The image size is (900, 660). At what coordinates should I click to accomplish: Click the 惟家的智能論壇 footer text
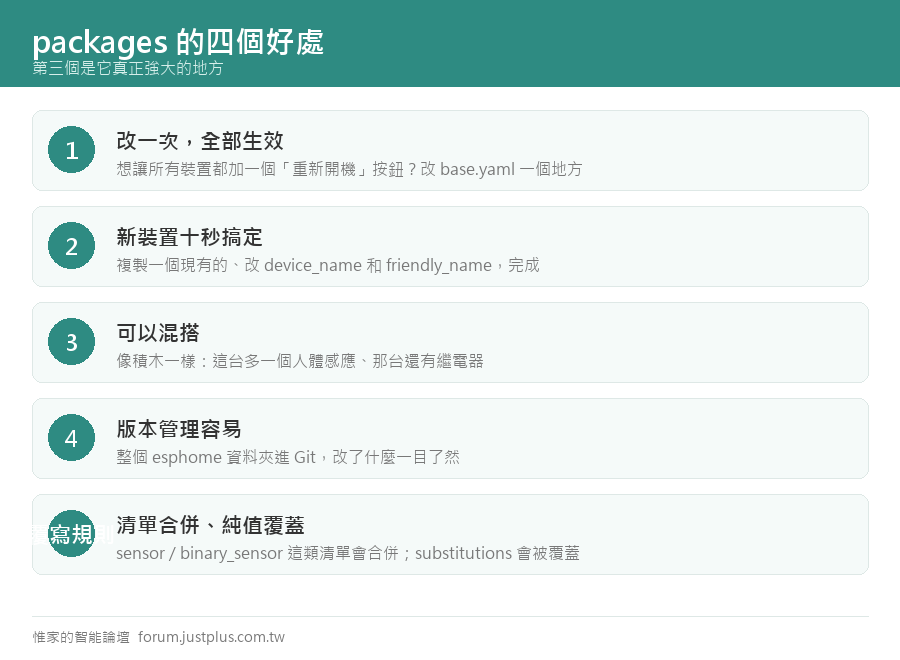click(81, 637)
